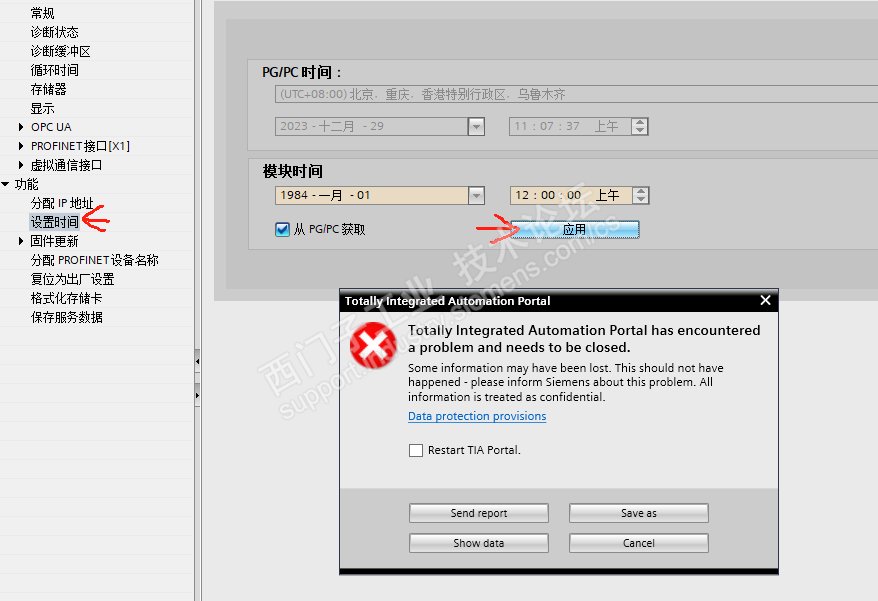The height and width of the screenshot is (601, 878).
Task: Open Data protection provisions link
Action: coord(477,416)
